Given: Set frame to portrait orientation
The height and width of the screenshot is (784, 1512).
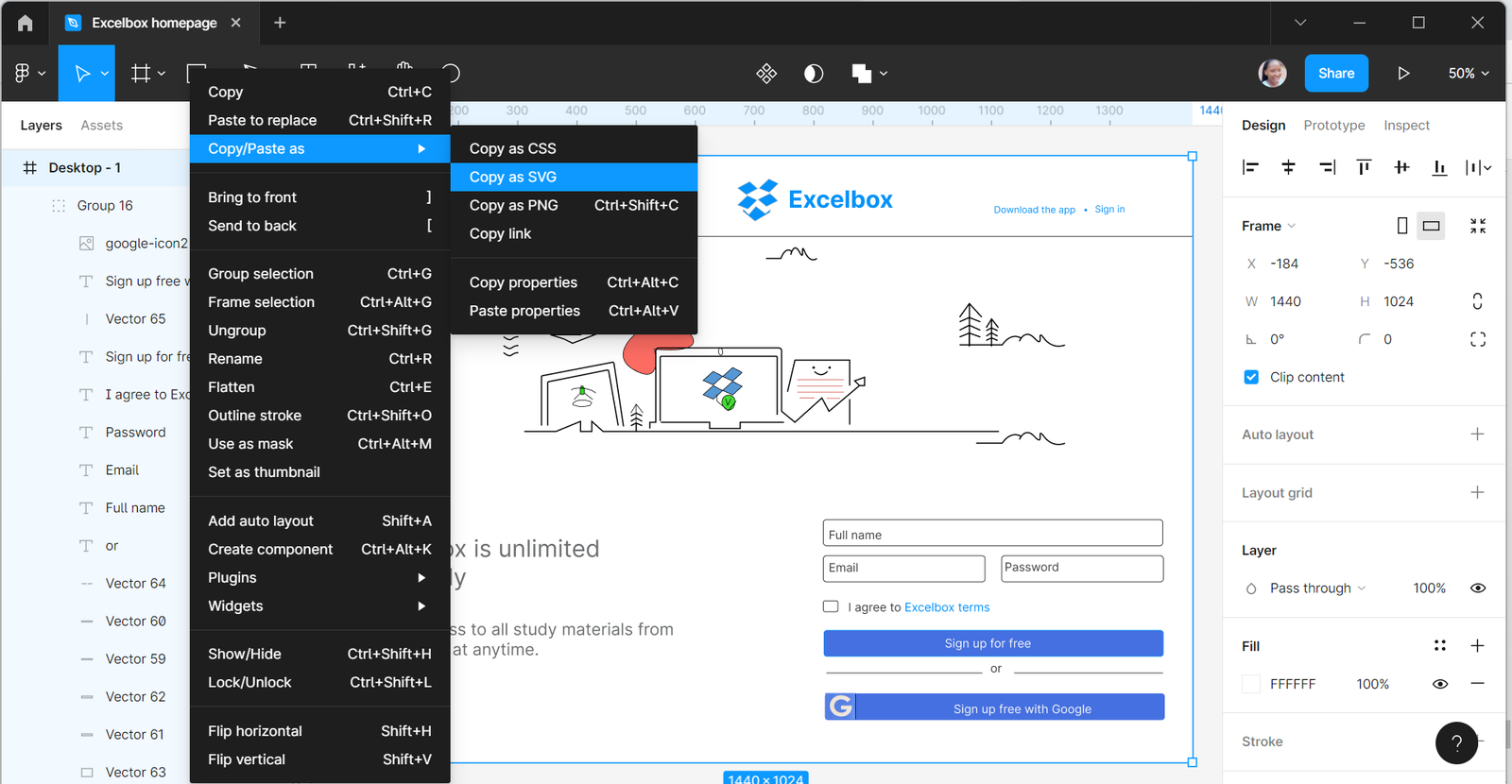Looking at the screenshot, I should pyautogui.click(x=1402, y=226).
